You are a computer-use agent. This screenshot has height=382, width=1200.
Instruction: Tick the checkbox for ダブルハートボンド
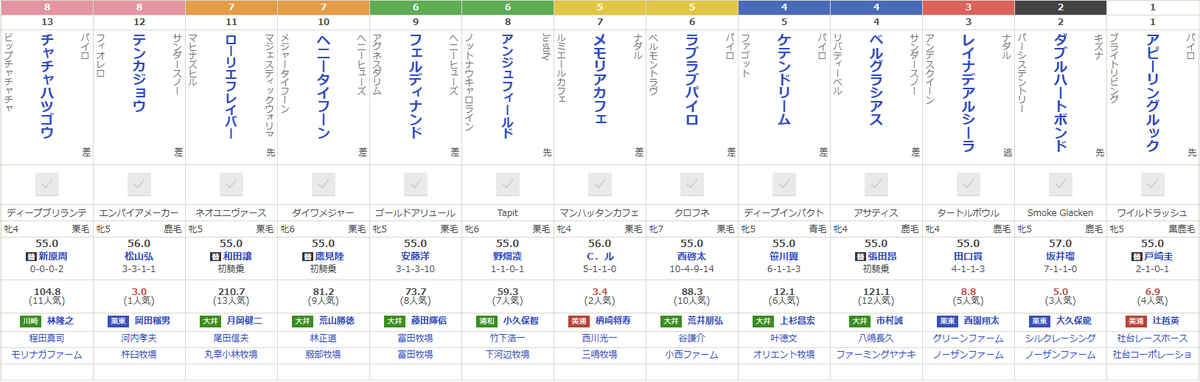1061,184
